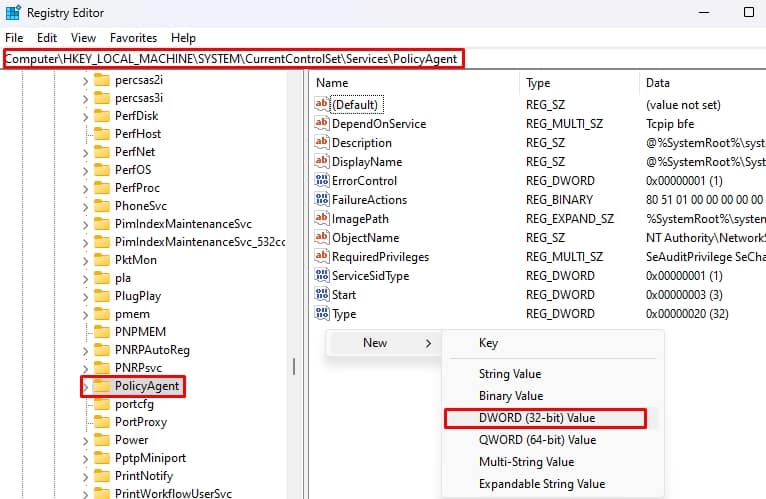The height and width of the screenshot is (499, 766).
Task: Expand the PptpMiniport tree node
Action: tap(85, 459)
